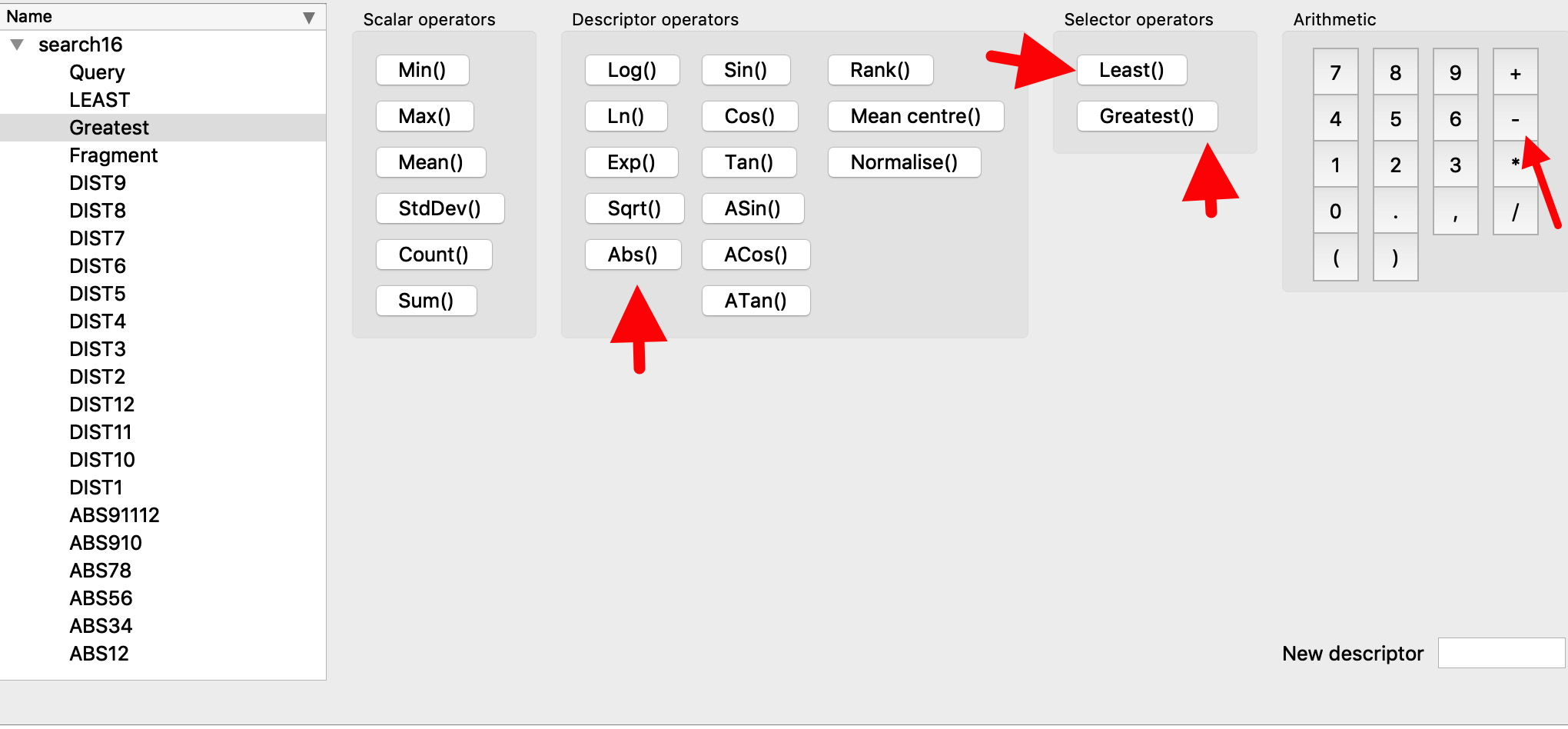1568x729 pixels.
Task: Collapse the search16 tree node
Action: 17,45
